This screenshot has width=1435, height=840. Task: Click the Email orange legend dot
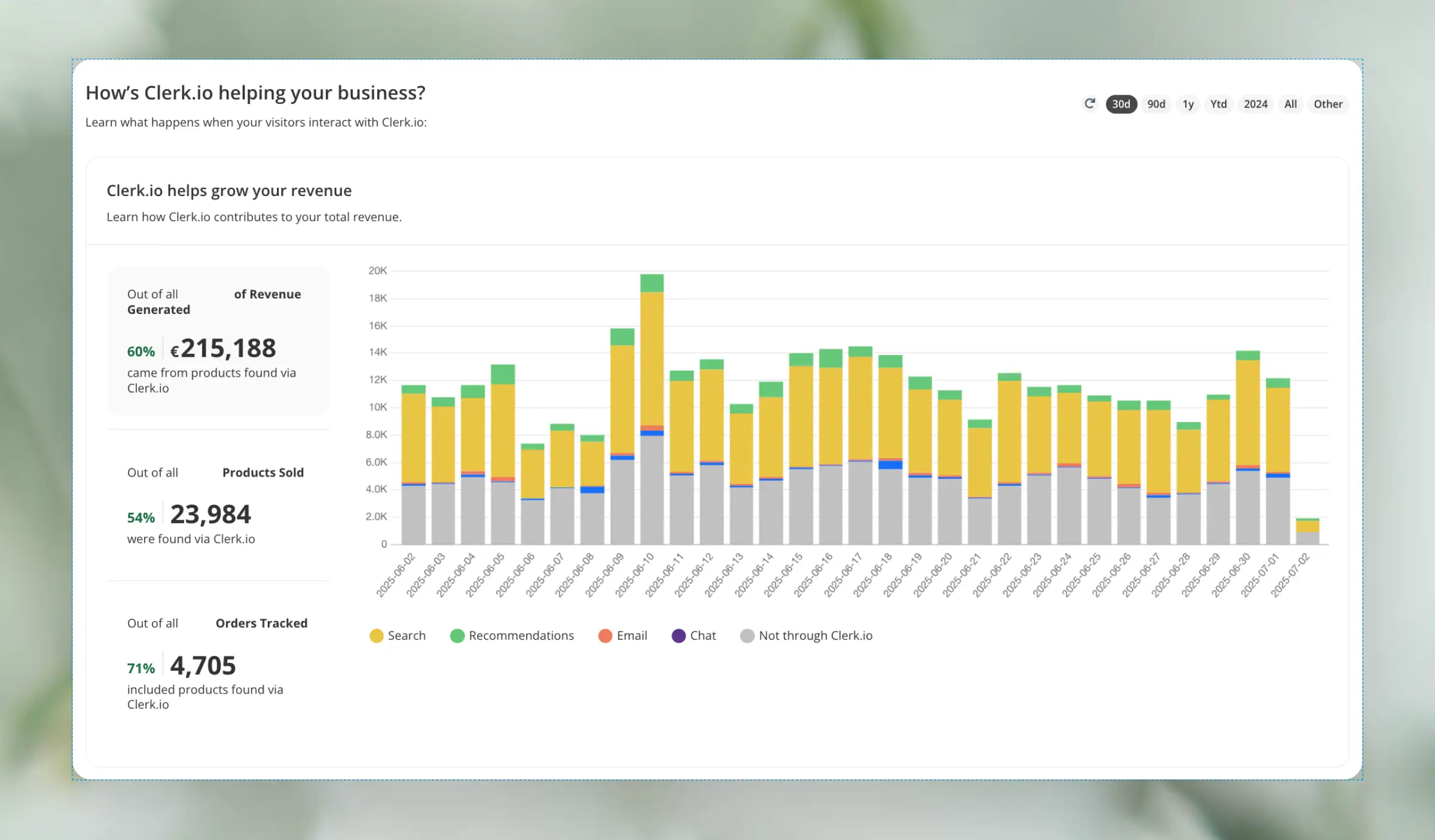click(604, 636)
